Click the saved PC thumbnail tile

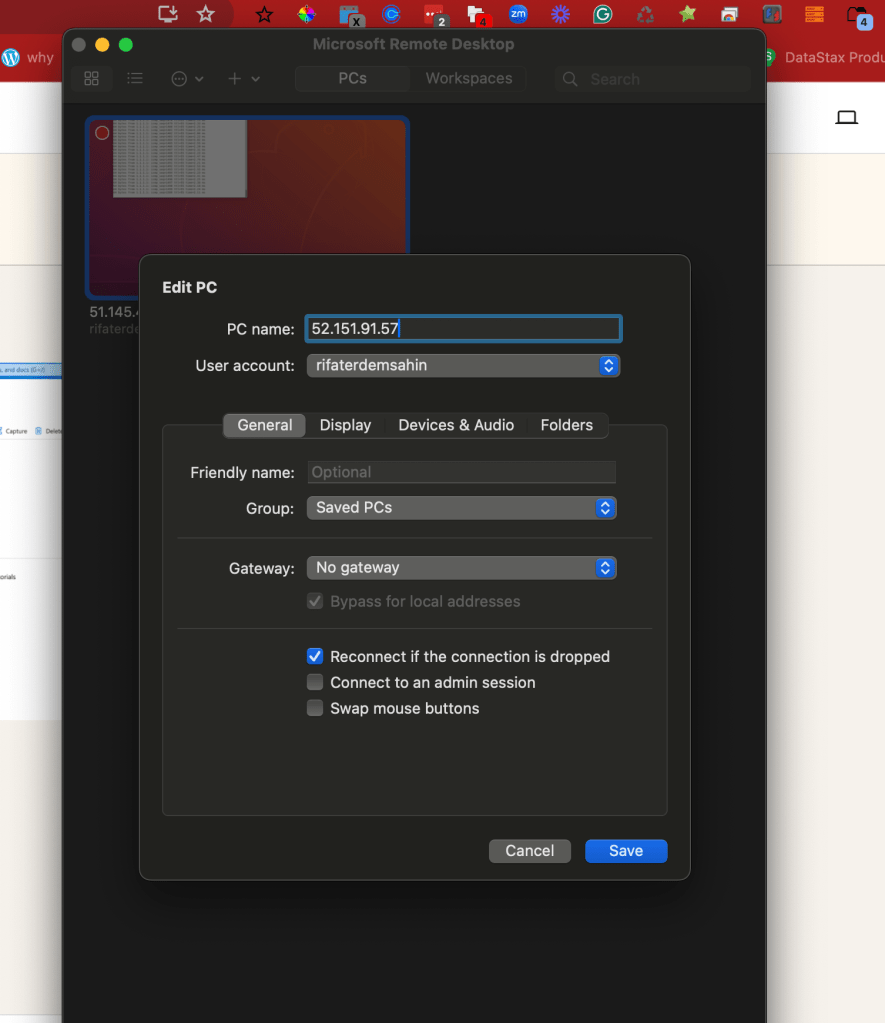(247, 207)
